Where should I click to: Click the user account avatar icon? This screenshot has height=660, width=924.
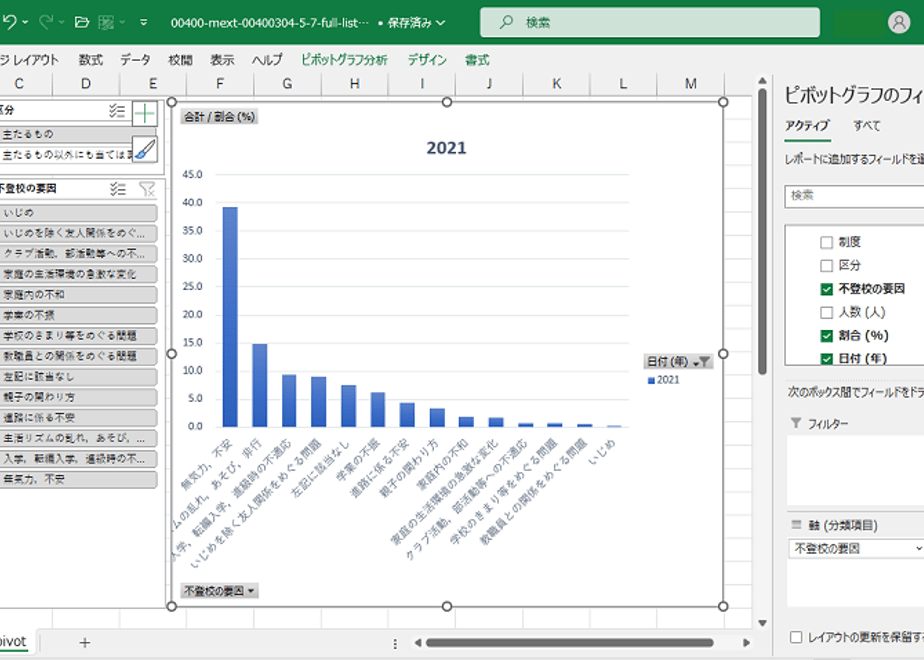pyautogui.click(x=899, y=22)
